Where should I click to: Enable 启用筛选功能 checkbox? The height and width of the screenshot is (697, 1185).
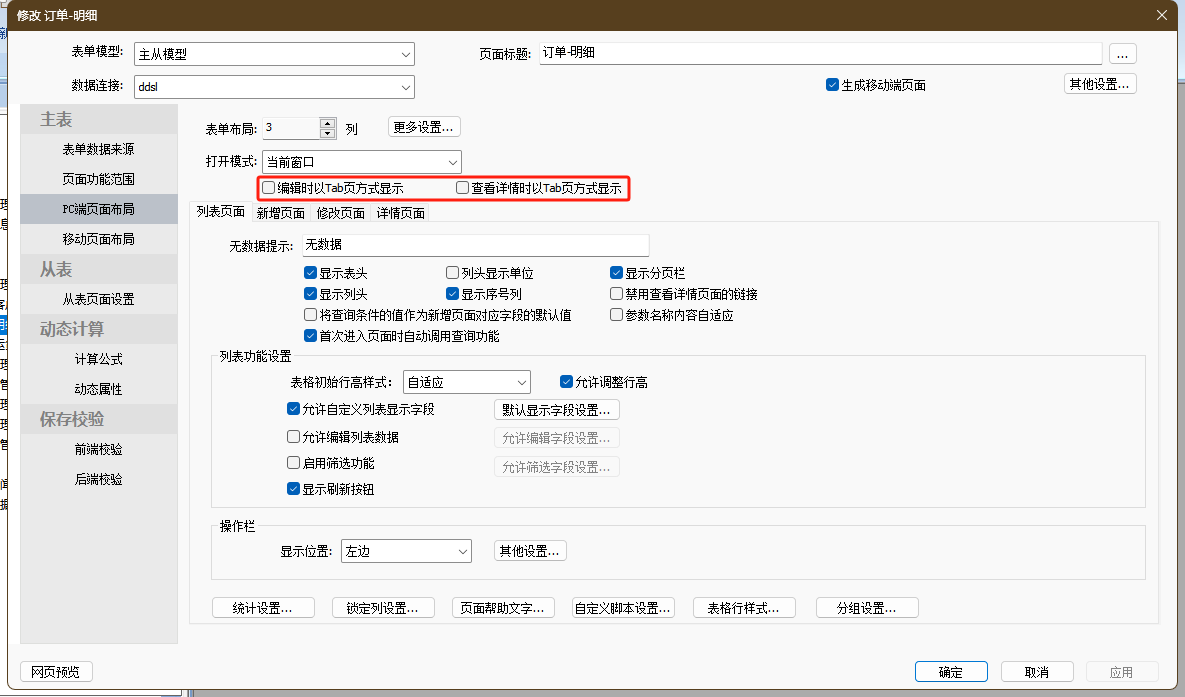pos(293,463)
